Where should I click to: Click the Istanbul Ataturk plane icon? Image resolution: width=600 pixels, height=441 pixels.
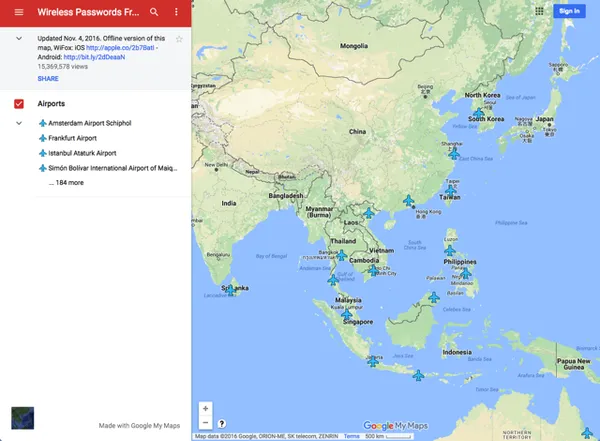point(43,153)
